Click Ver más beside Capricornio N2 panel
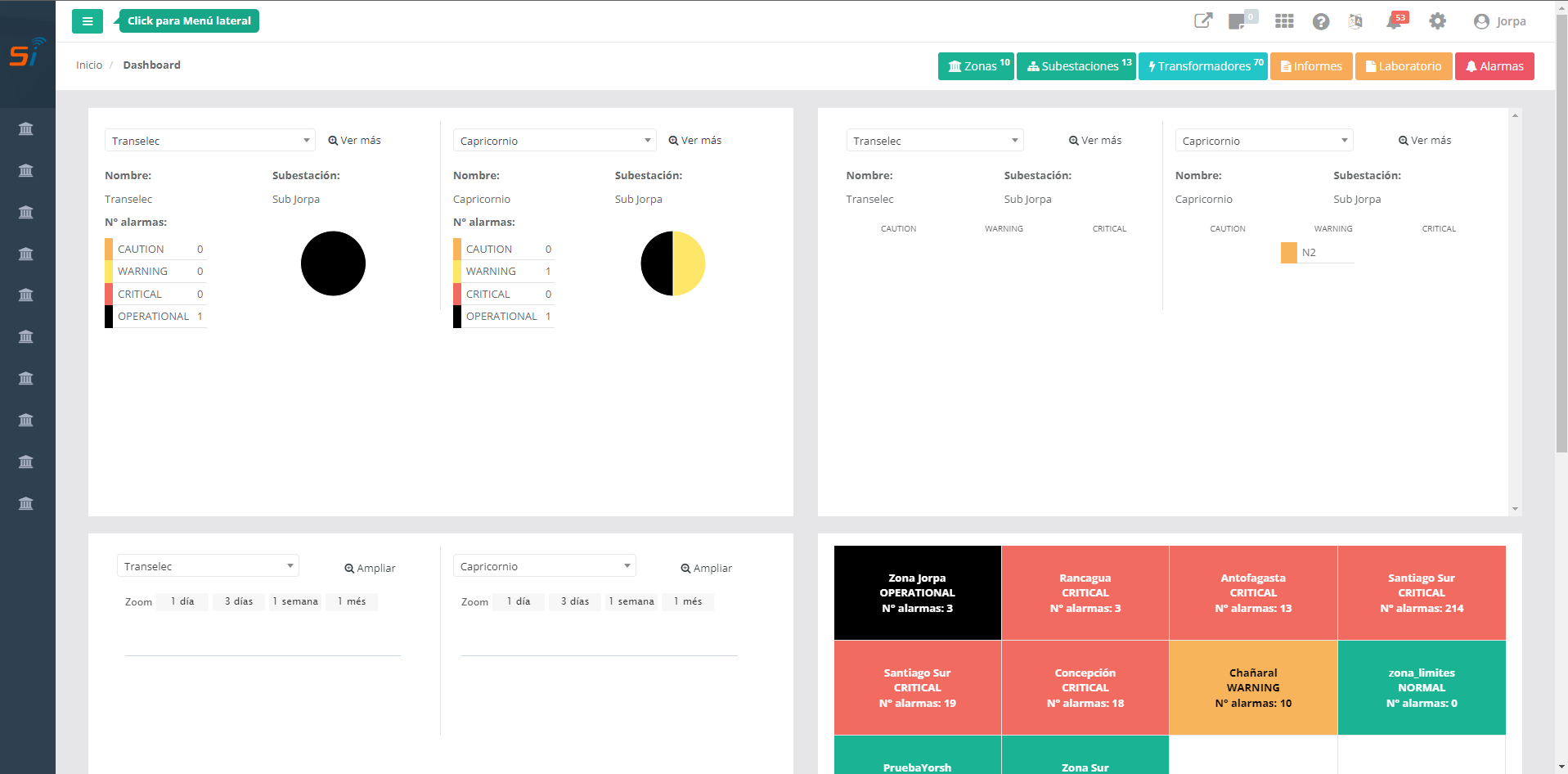Image resolution: width=1568 pixels, height=774 pixels. tap(1425, 141)
